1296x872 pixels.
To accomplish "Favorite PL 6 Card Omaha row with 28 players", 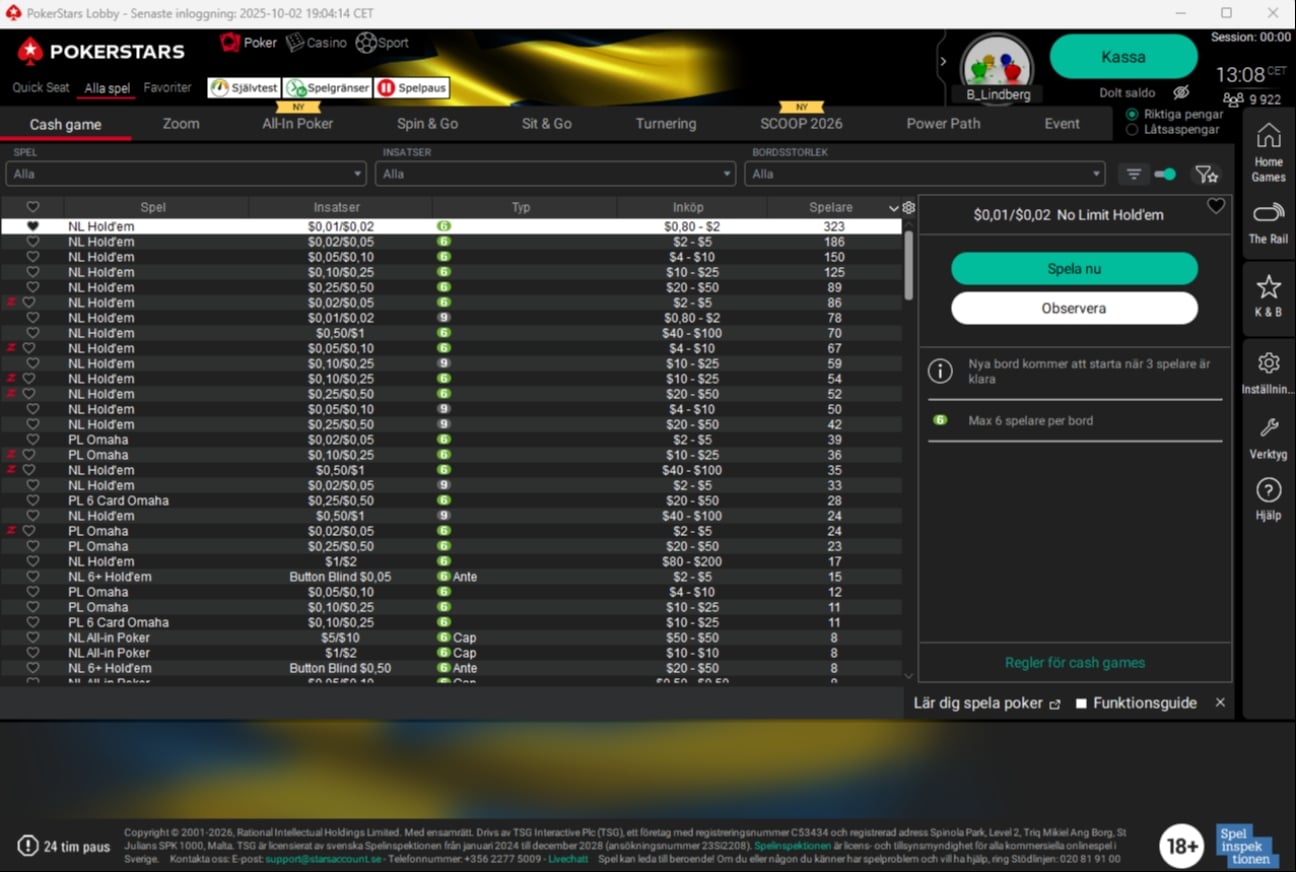I will coord(32,501).
